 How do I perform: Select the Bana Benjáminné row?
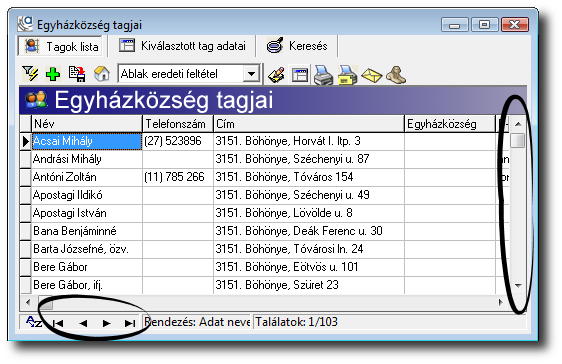(x=264, y=231)
